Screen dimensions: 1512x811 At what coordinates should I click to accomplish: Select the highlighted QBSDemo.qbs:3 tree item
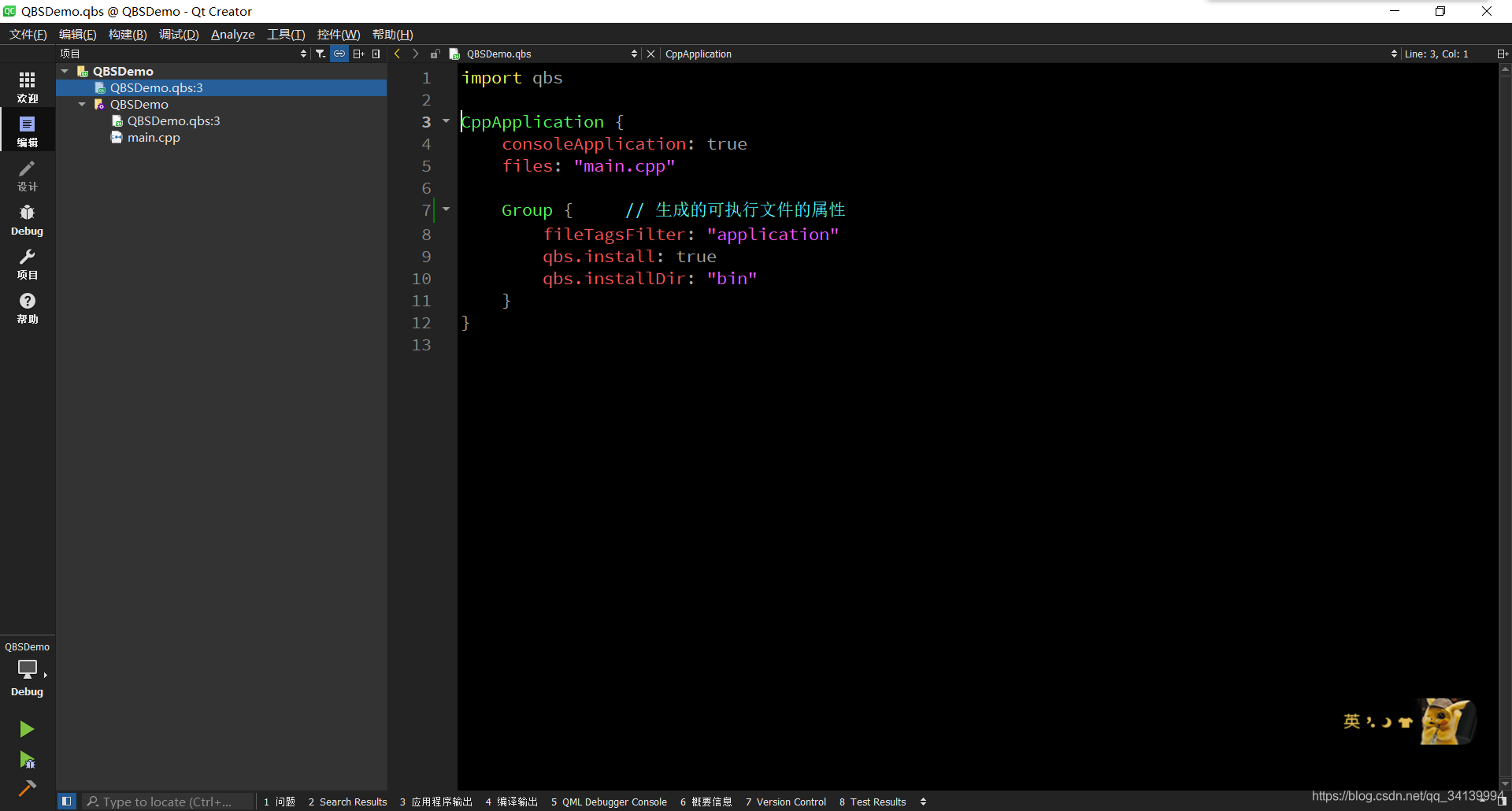[x=221, y=87]
